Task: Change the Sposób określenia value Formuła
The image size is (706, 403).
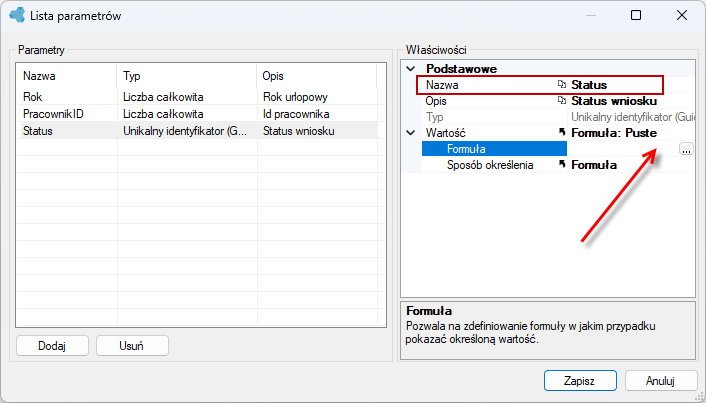Action: pos(594,165)
